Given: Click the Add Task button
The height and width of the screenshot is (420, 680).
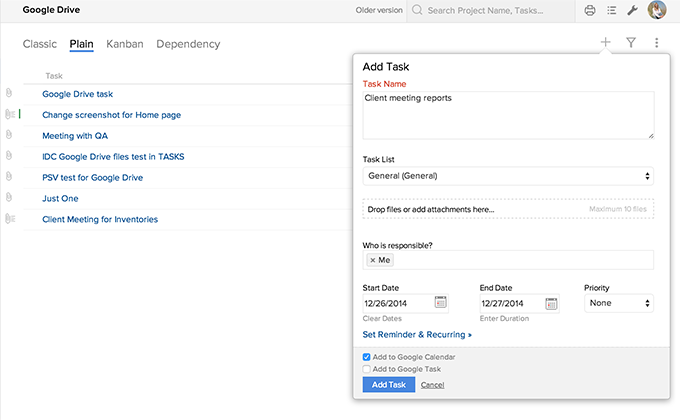Looking at the screenshot, I should point(389,384).
